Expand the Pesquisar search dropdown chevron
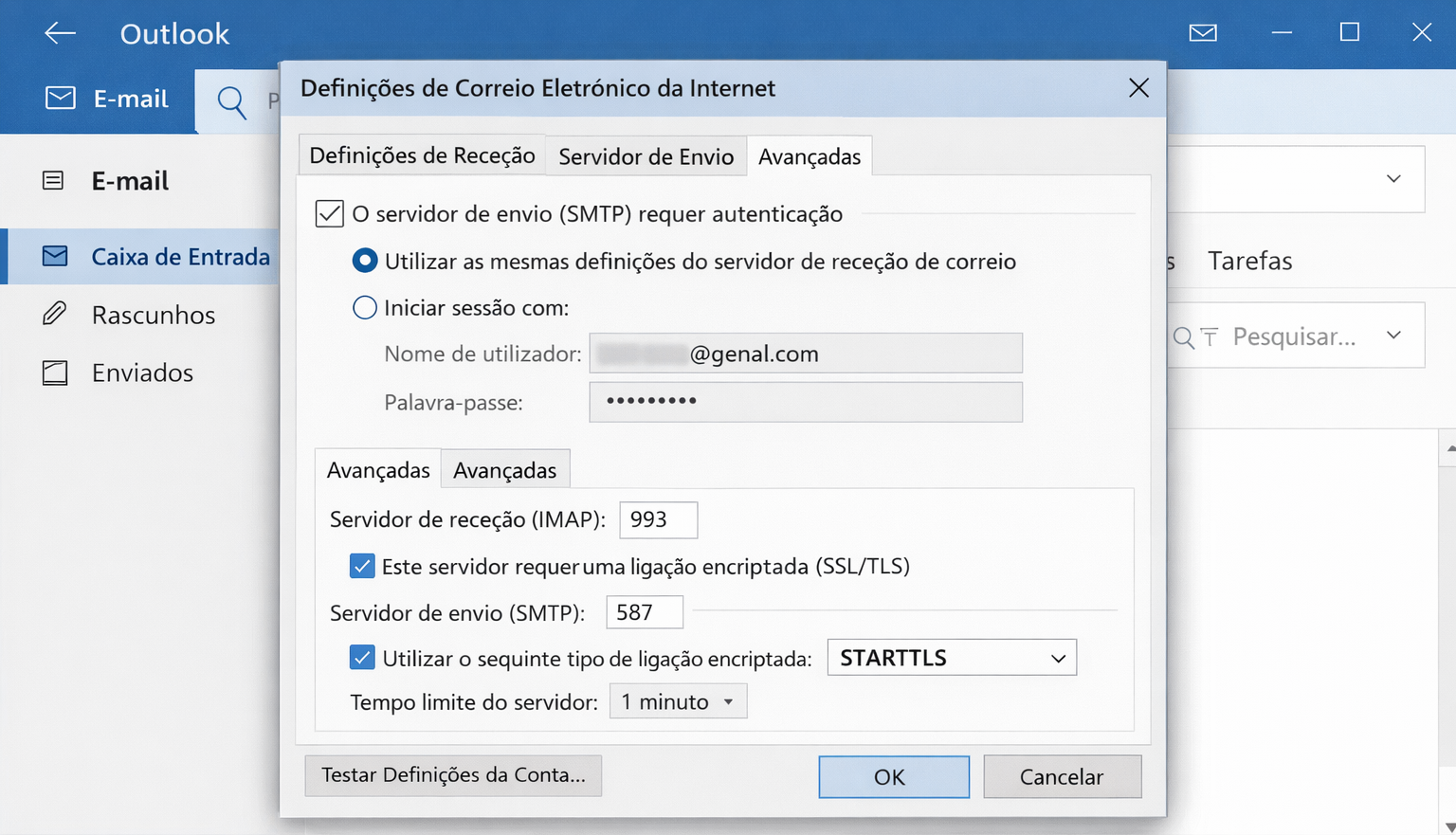Viewport: 1456px width, 835px height. pos(1393,335)
